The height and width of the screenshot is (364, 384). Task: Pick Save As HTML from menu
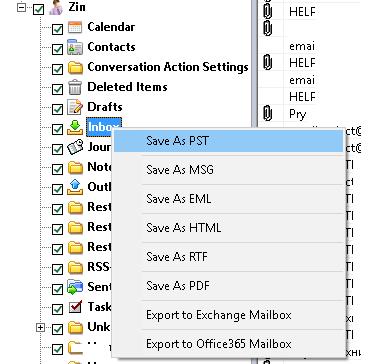[229, 228]
